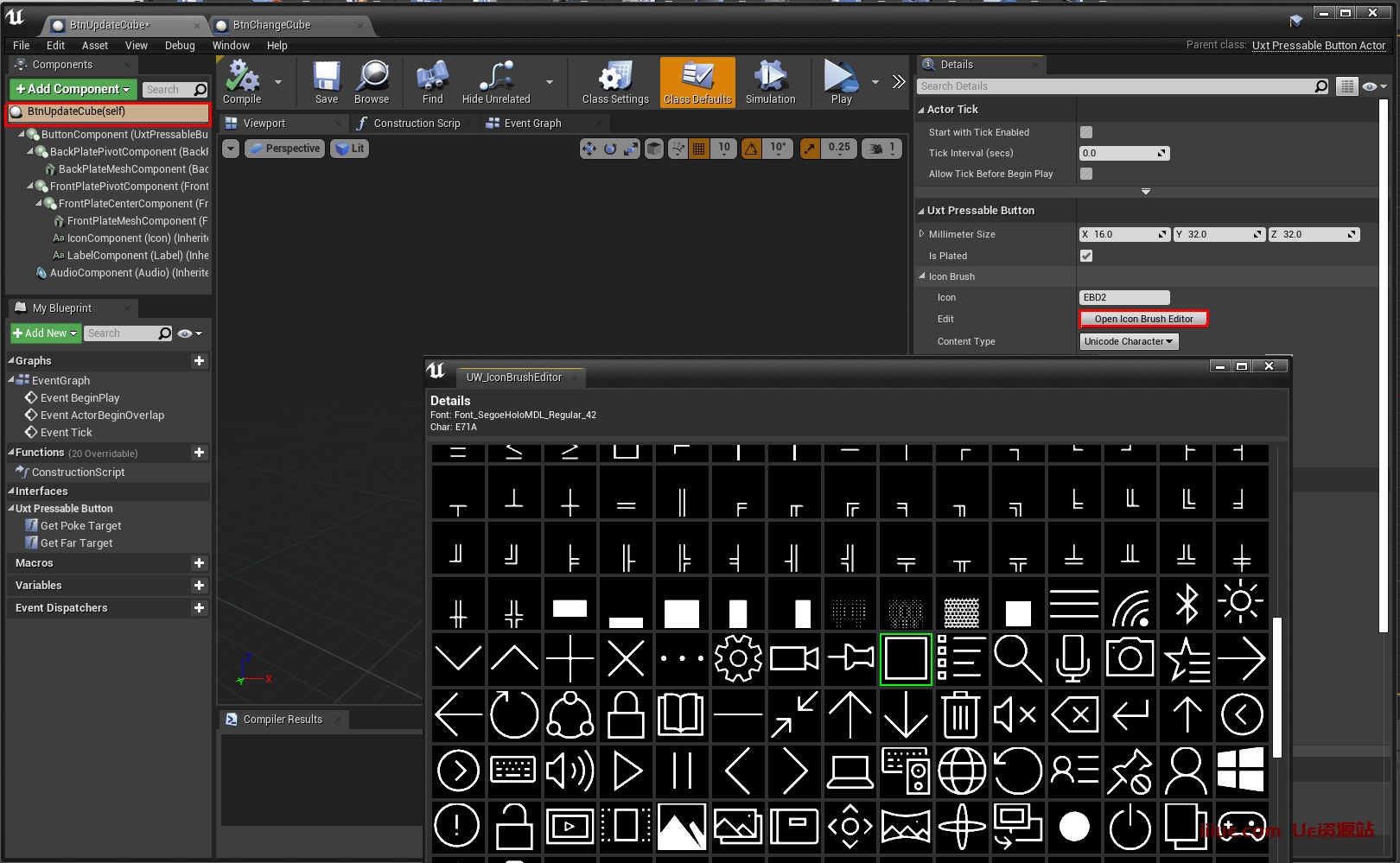Open Uxt Pressable Button Actor parent link
The height and width of the screenshot is (863, 1400).
[1318, 46]
